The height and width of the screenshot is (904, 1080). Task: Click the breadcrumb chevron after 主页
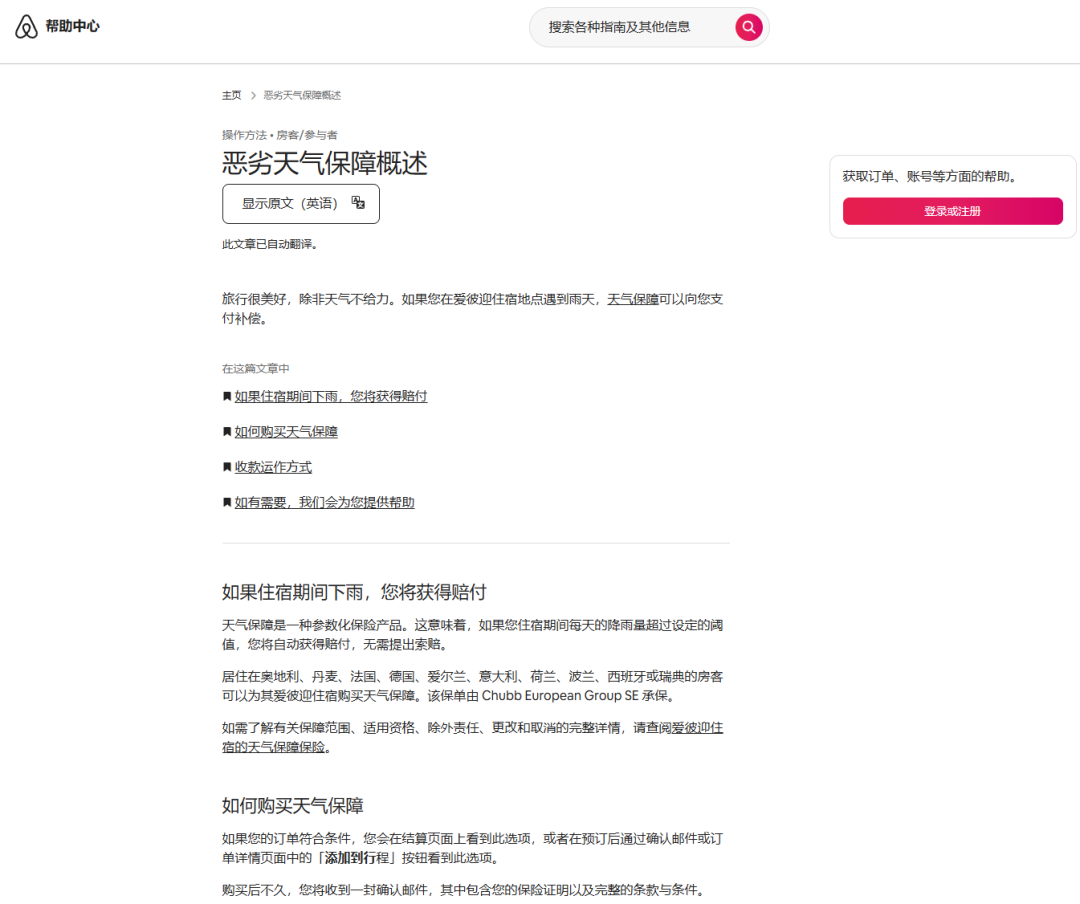pyautogui.click(x=253, y=95)
